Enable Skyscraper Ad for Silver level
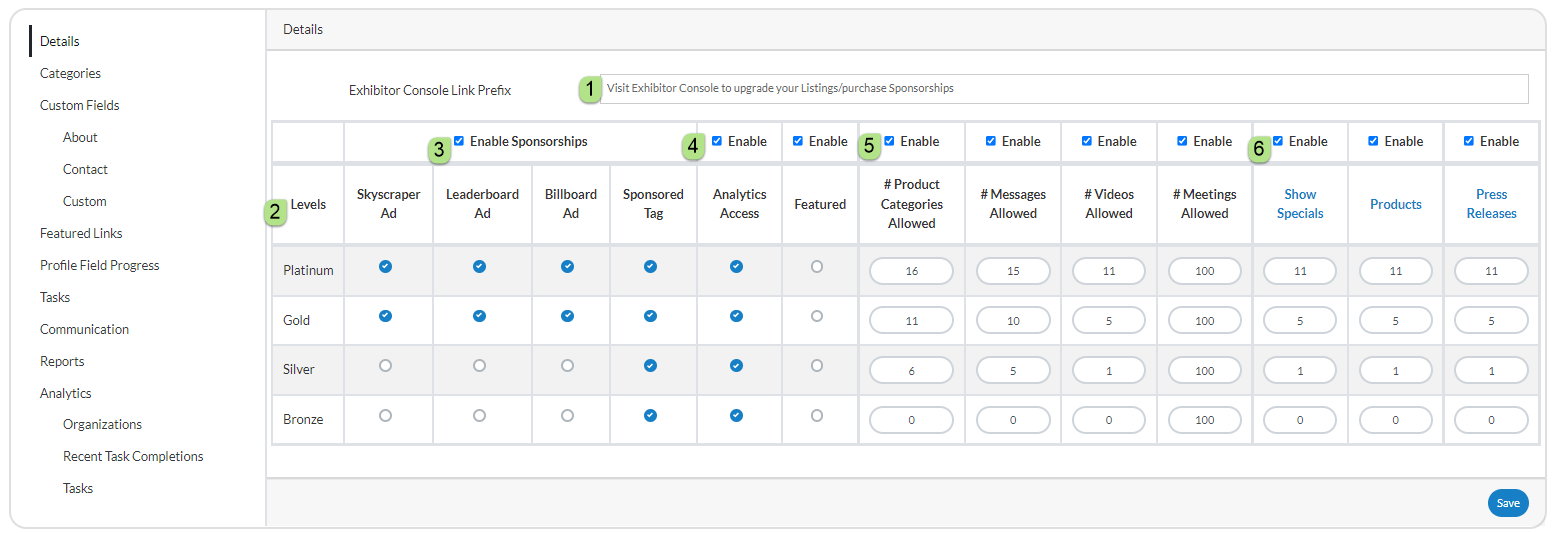This screenshot has height=533, width=1554. pos(386,366)
